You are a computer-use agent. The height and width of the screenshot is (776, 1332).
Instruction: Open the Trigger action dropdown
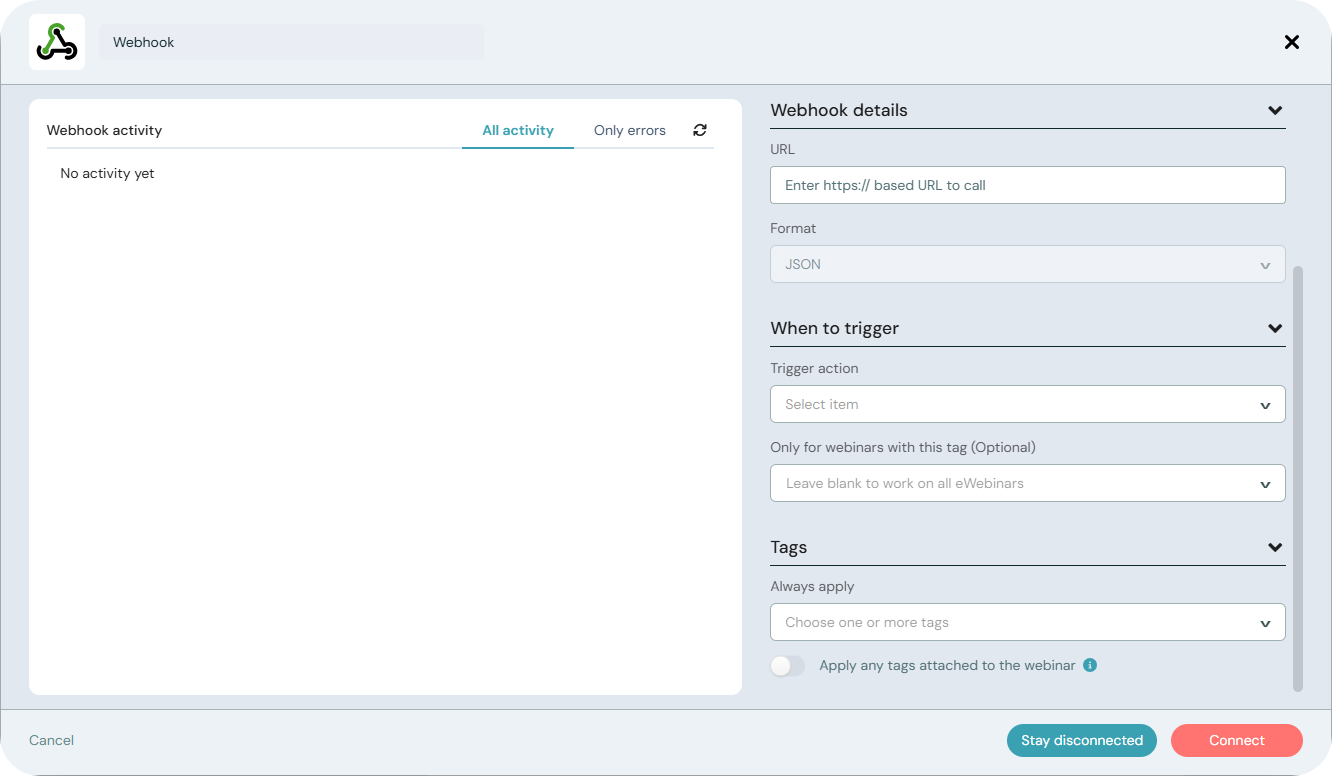pos(1027,404)
